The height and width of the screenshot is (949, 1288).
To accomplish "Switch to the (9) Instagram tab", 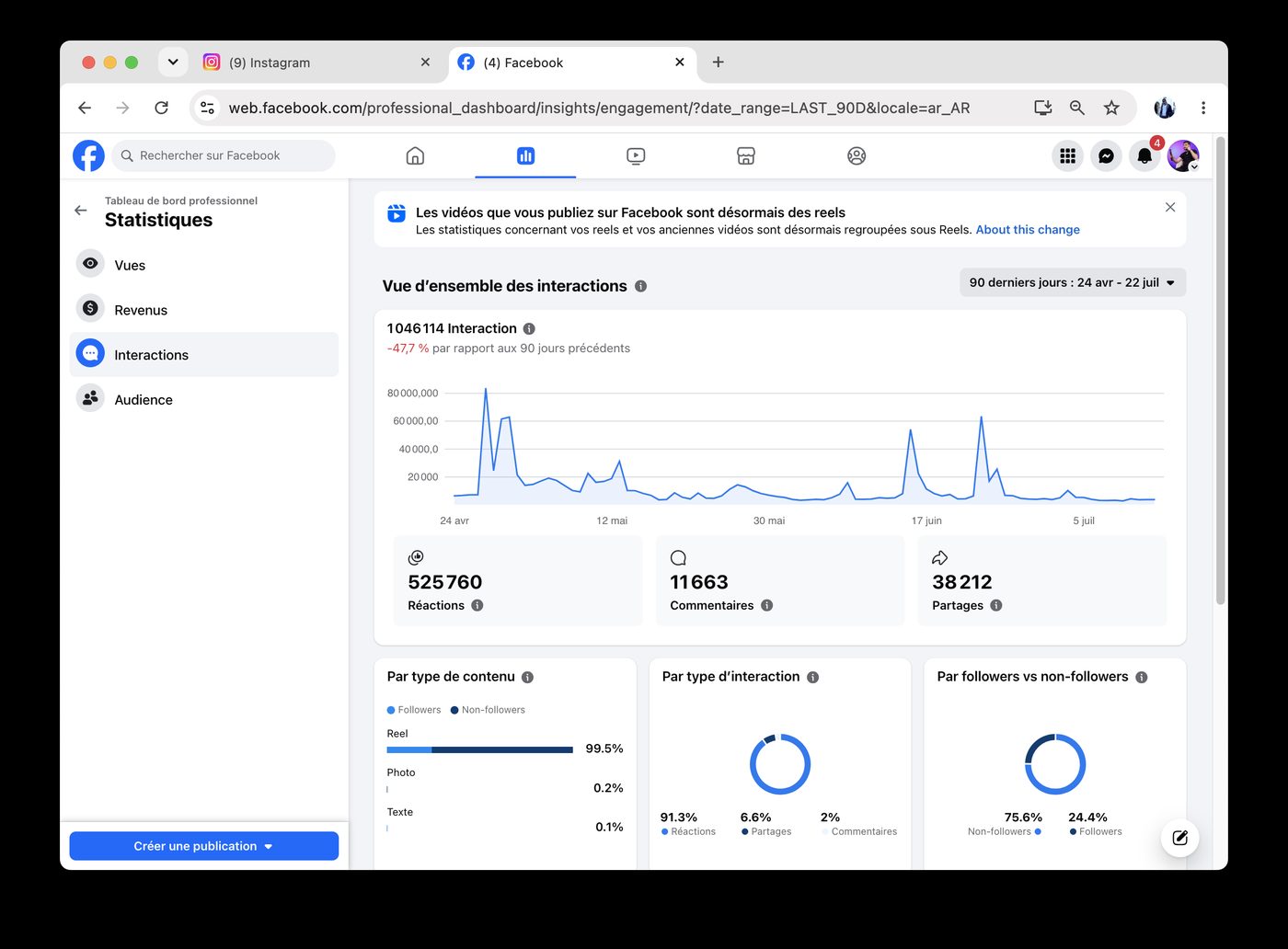I will tap(317, 63).
